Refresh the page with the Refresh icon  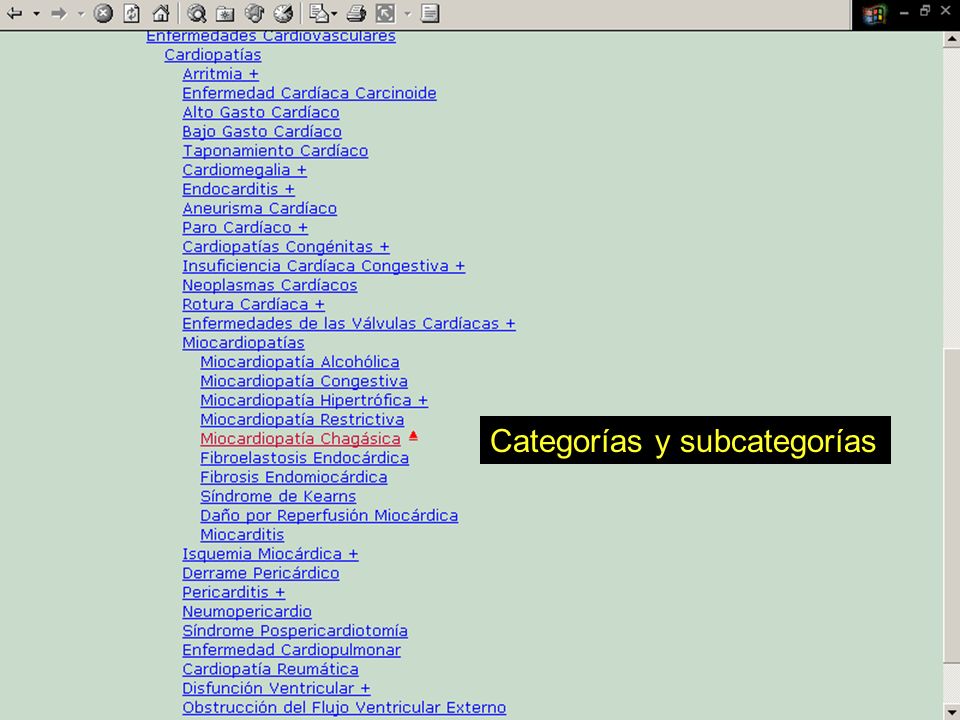coord(132,13)
